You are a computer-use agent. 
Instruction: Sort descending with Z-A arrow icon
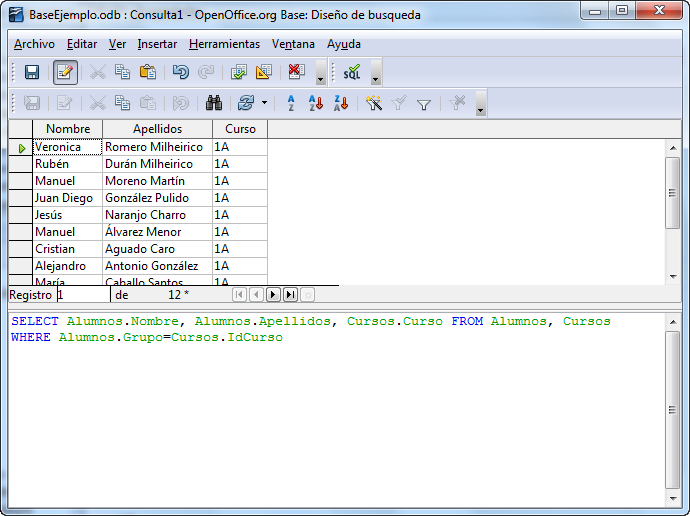[x=341, y=103]
